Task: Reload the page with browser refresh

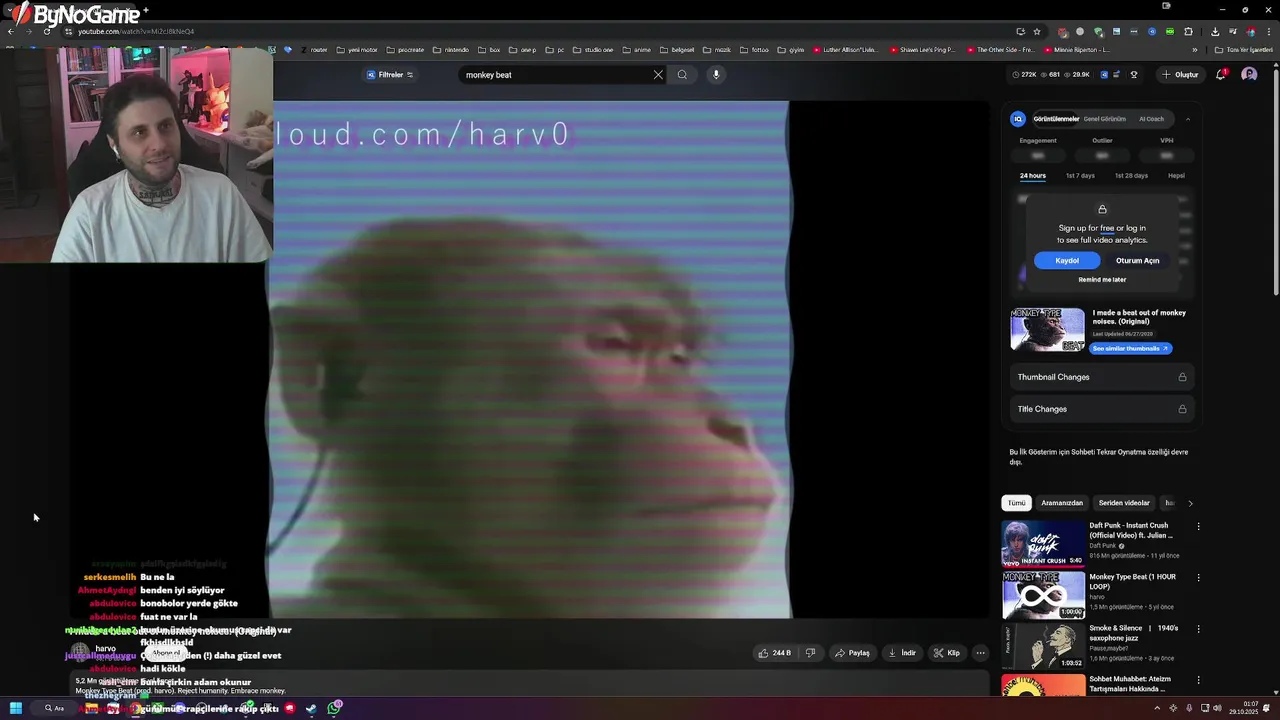Action: point(47,31)
